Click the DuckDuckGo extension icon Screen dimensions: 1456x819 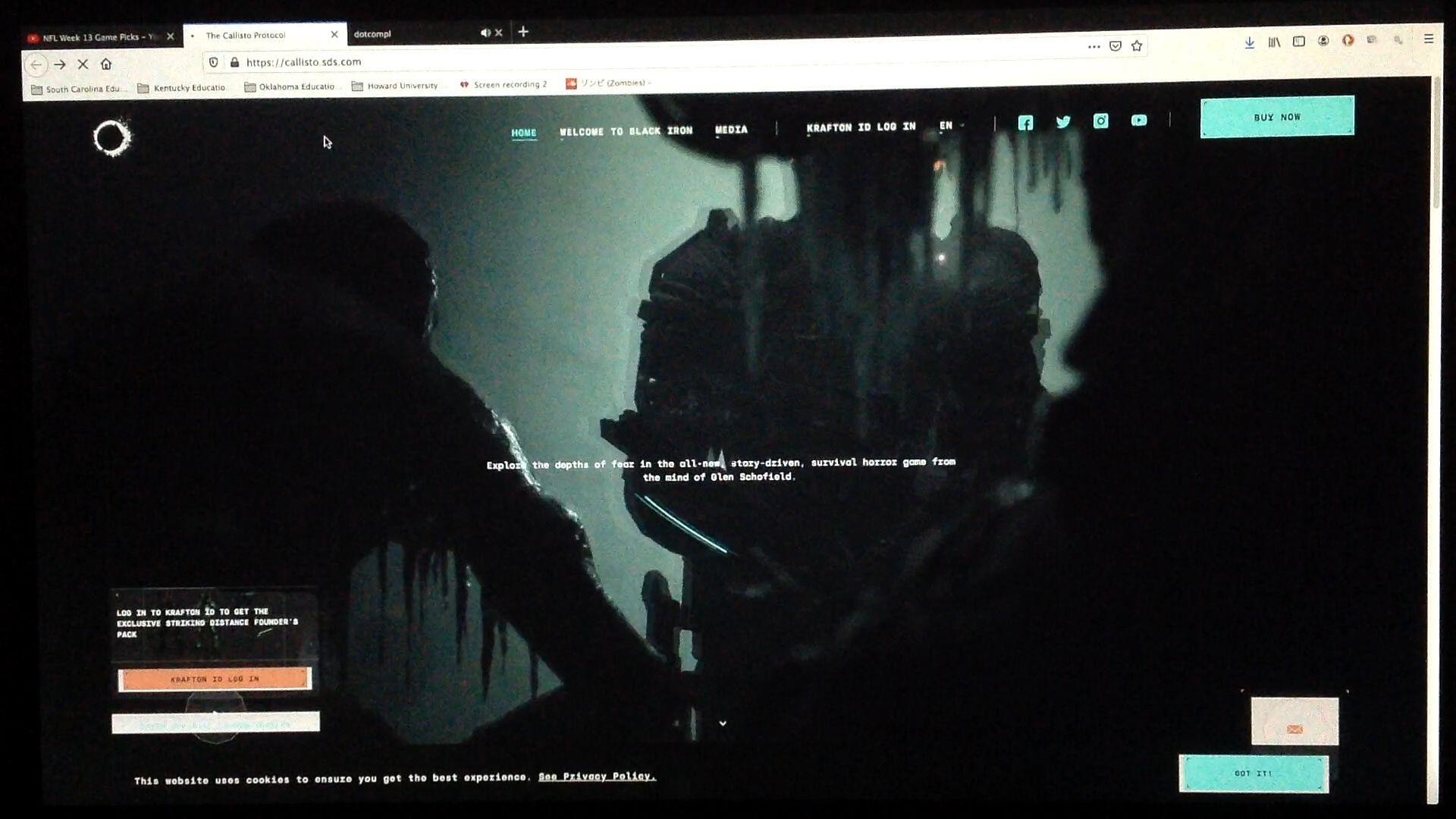(x=1348, y=40)
